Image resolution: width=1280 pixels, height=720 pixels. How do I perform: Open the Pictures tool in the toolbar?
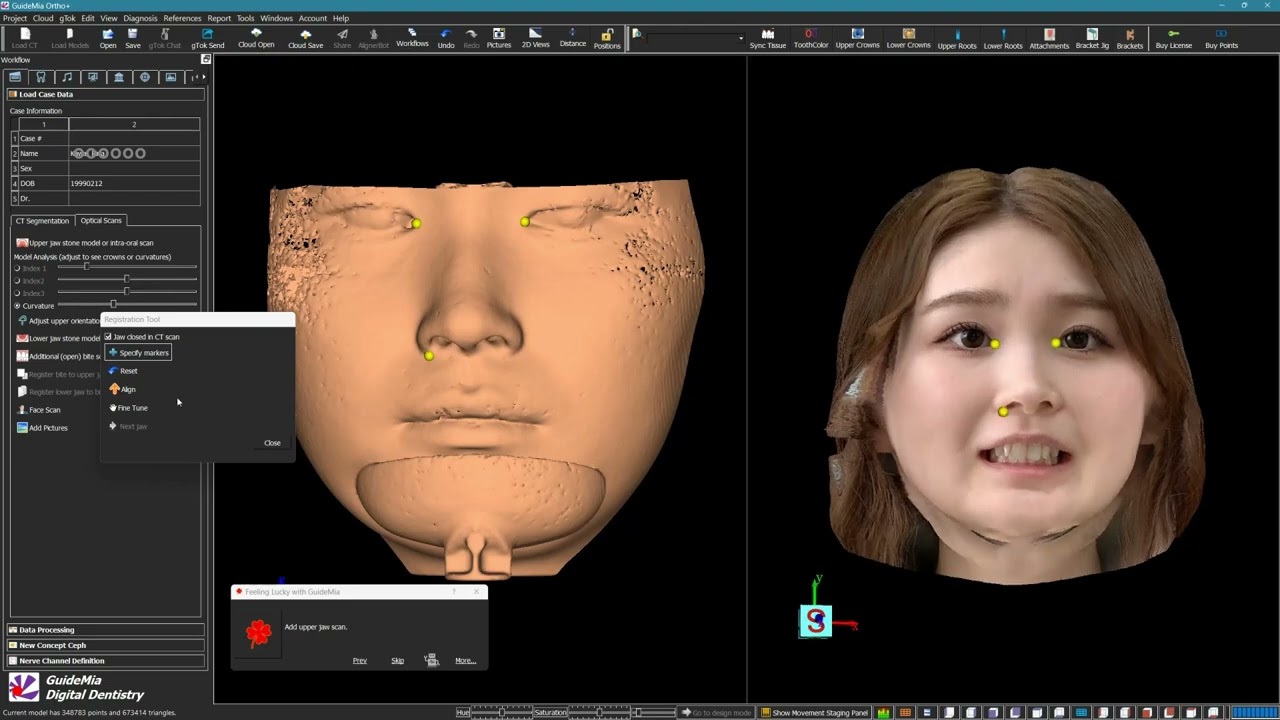click(499, 38)
